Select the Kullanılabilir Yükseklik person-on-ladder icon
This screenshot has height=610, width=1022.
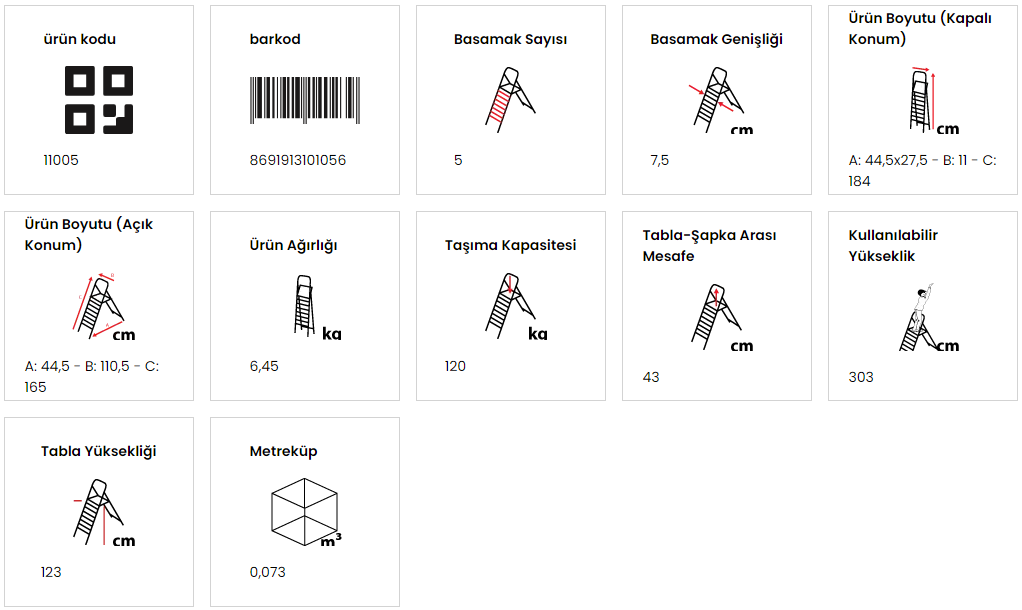(x=929, y=317)
